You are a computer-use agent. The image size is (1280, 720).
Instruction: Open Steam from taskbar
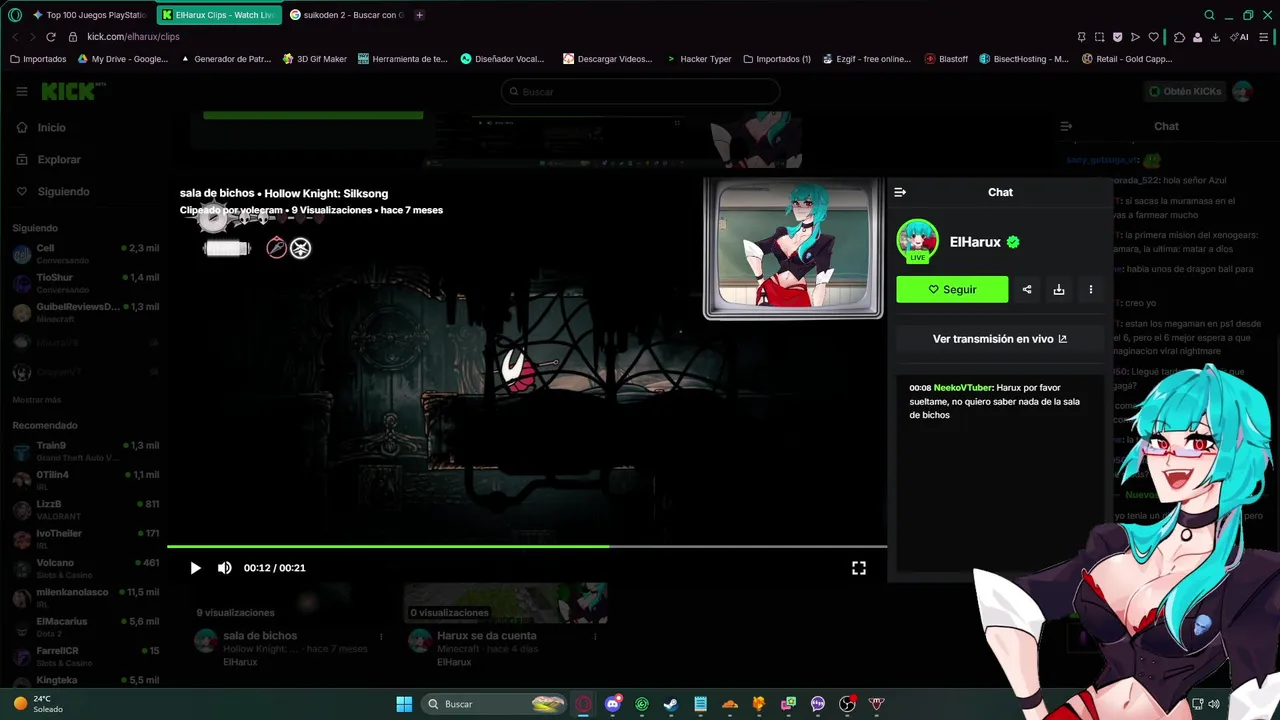click(x=671, y=704)
